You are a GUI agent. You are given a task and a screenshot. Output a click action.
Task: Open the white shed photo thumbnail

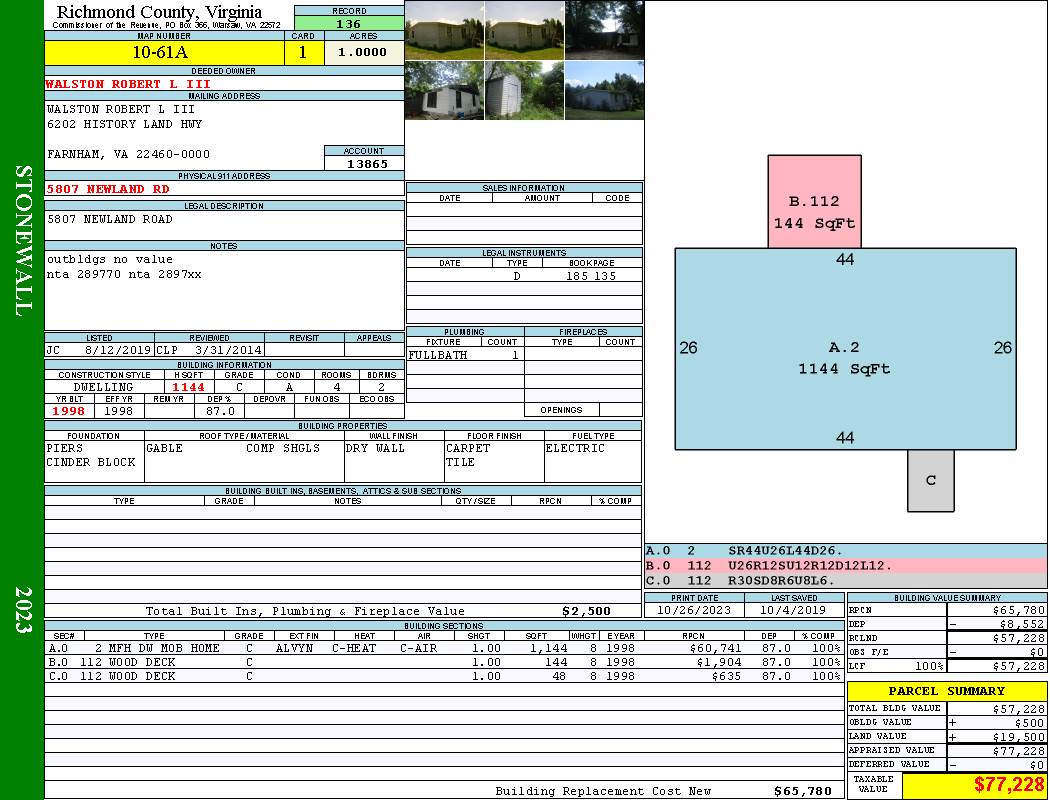(x=524, y=91)
